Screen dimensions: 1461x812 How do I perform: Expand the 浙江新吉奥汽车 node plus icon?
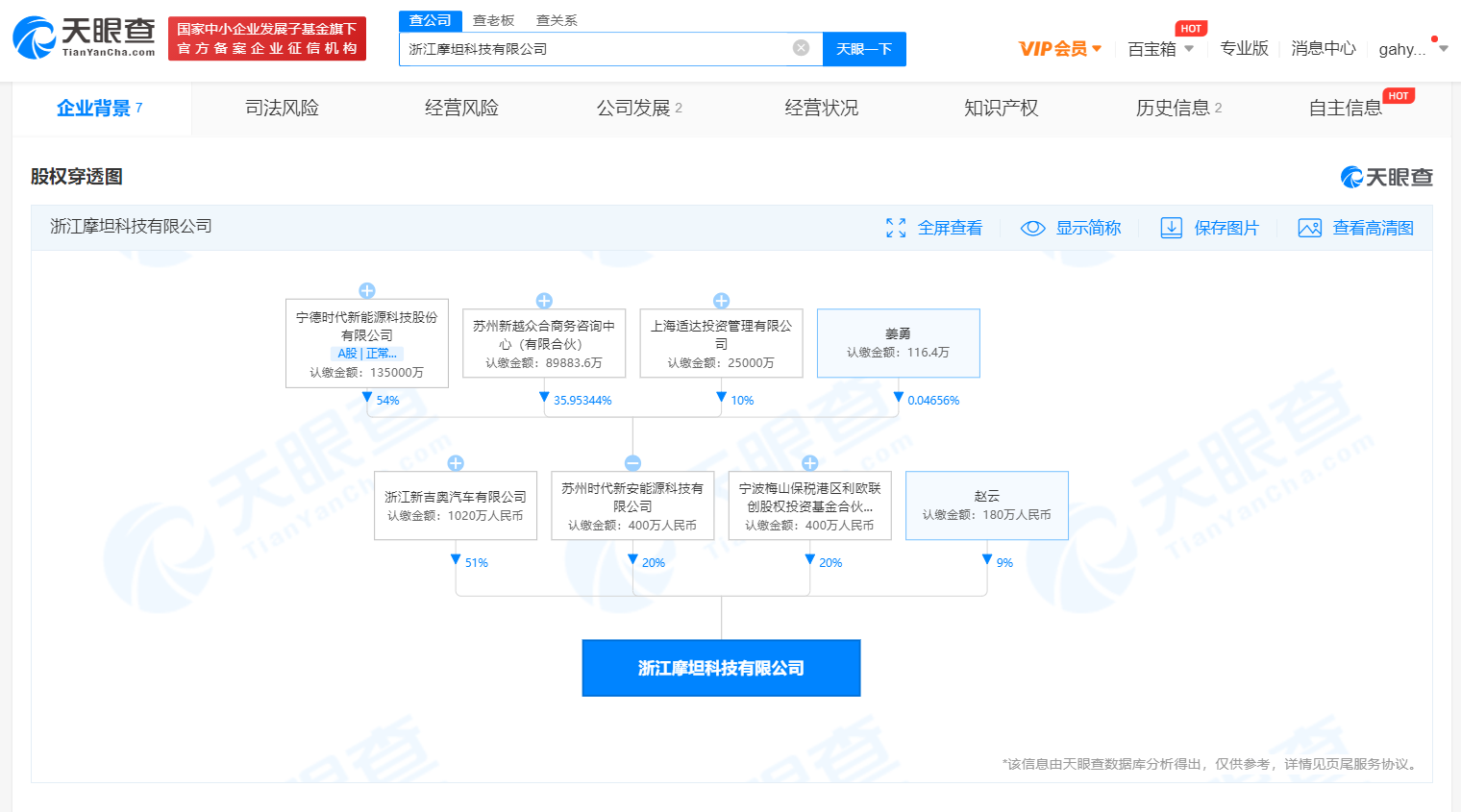tap(456, 463)
